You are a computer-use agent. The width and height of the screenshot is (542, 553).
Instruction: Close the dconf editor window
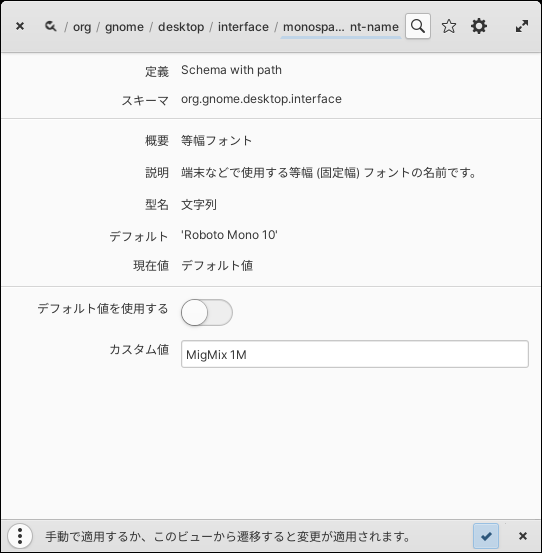click(x=20, y=26)
